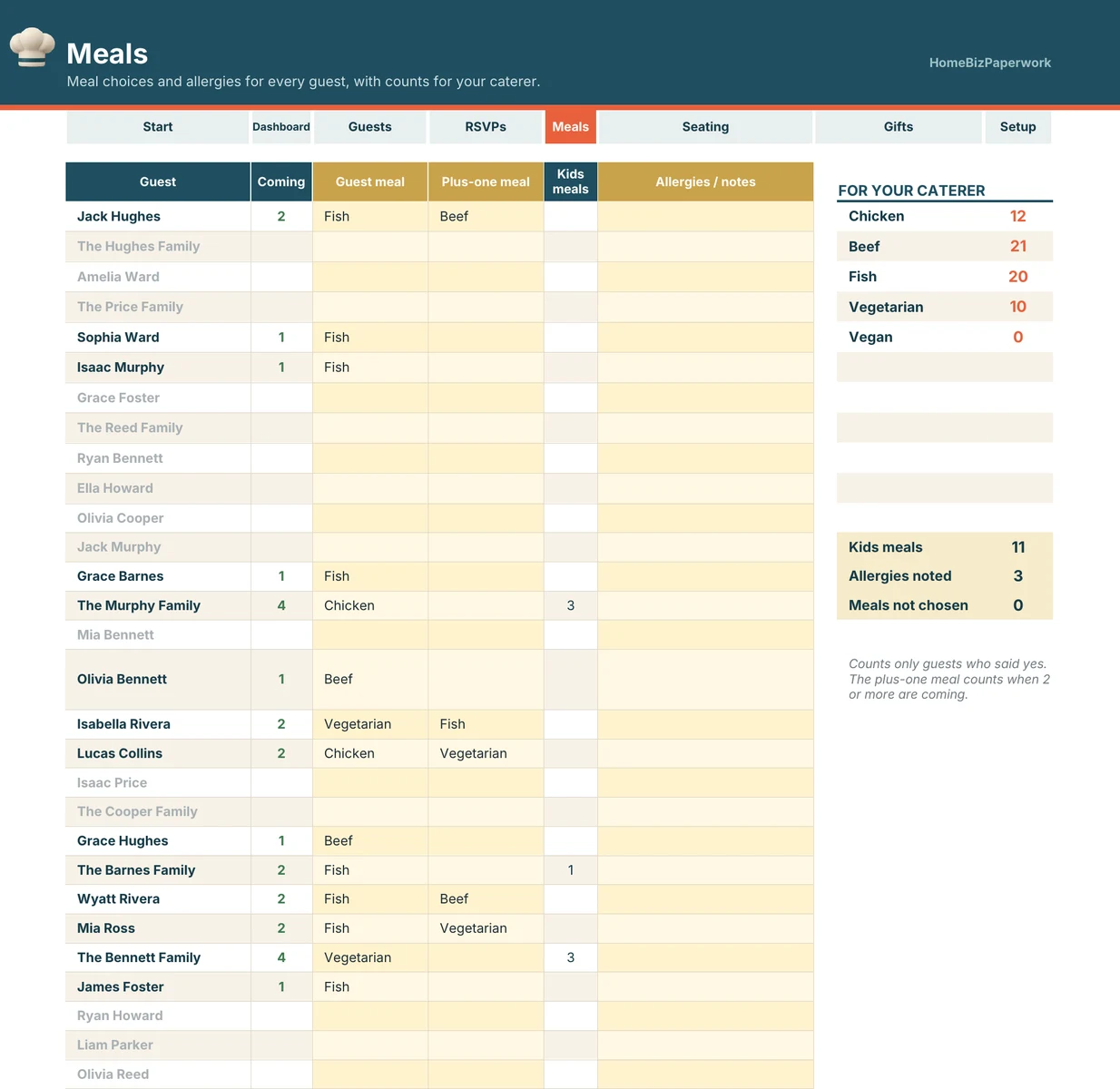Screen dimensions: 1120x1089
Task: Click the Vegan count 0 in caterer panel
Action: [1018, 337]
